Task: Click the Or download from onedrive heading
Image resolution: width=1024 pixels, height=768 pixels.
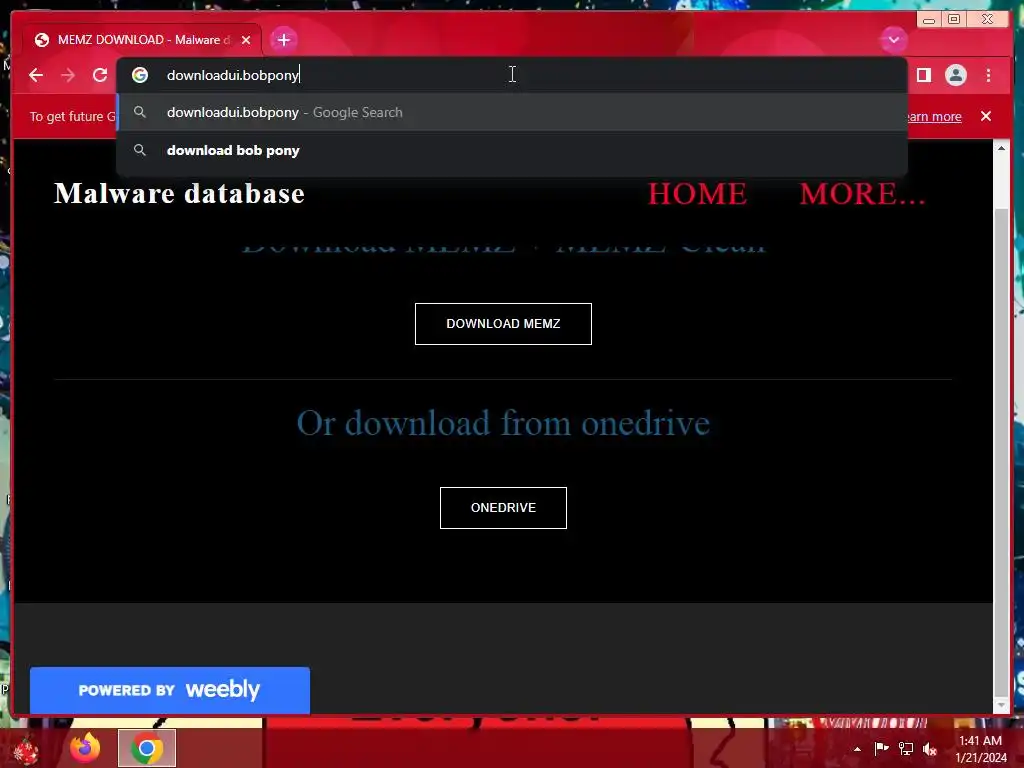Action: click(x=503, y=423)
